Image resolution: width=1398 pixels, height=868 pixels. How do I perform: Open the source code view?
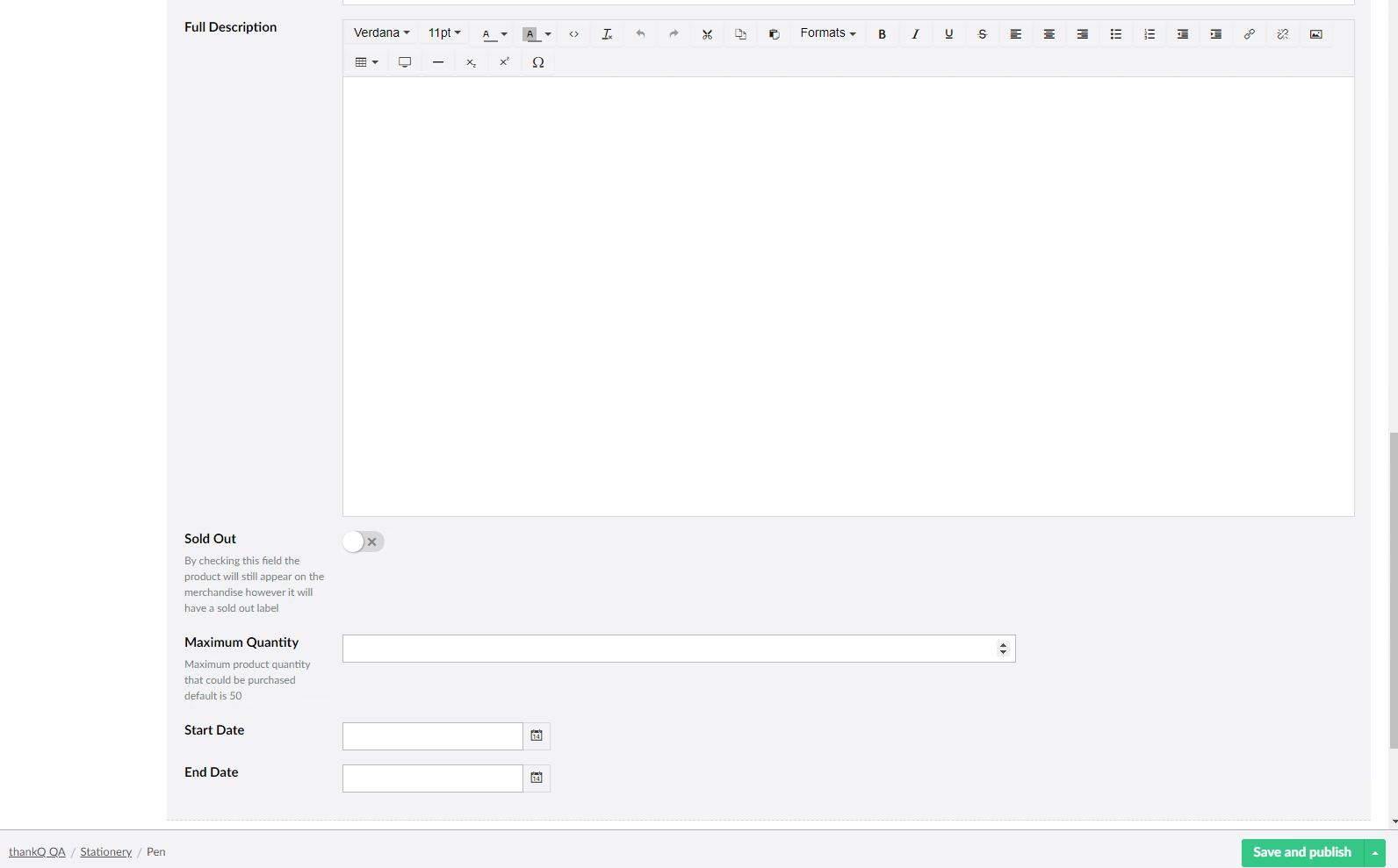(573, 34)
